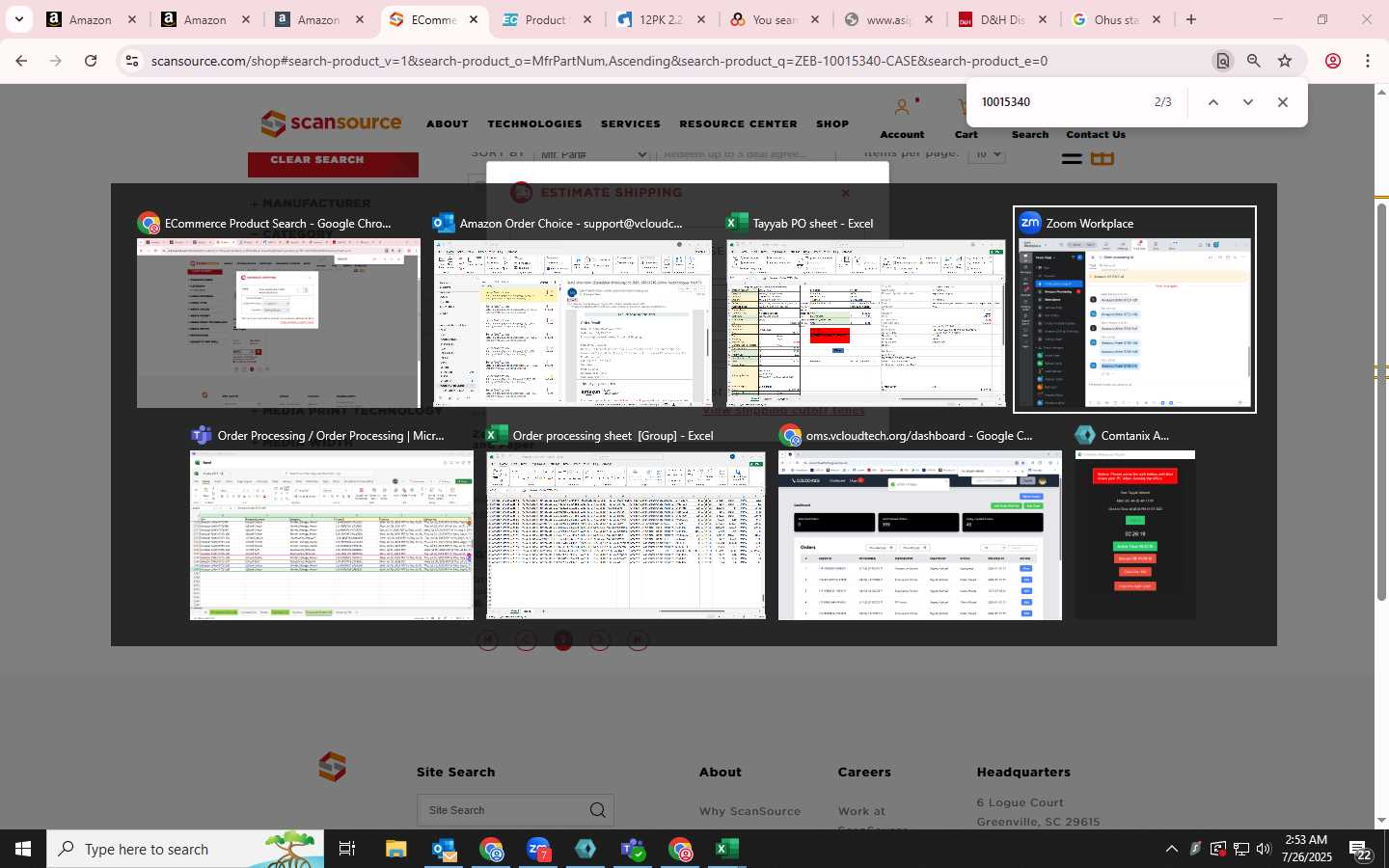Open Outlook from the taskbar
This screenshot has height=868, width=1389.
444,849
